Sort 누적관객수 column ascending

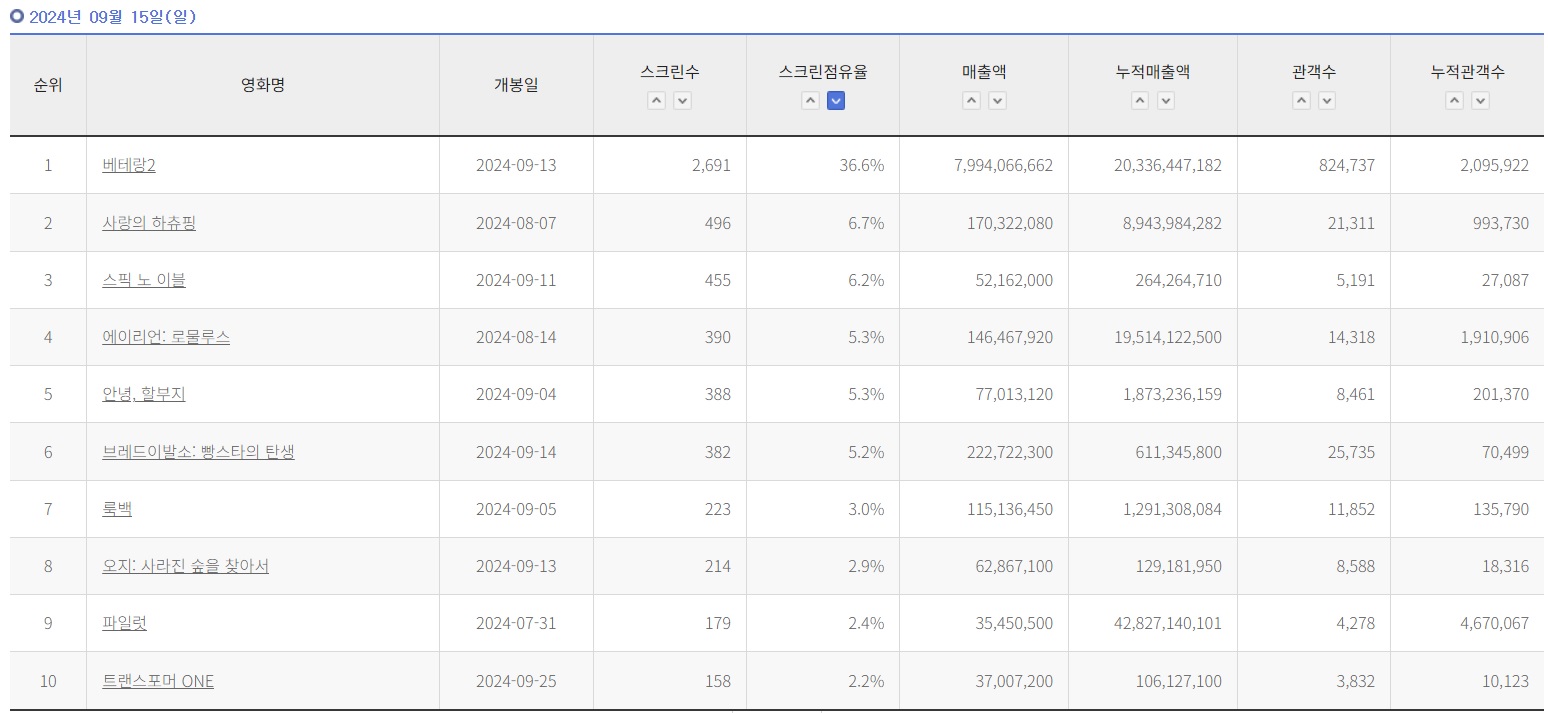1454,100
